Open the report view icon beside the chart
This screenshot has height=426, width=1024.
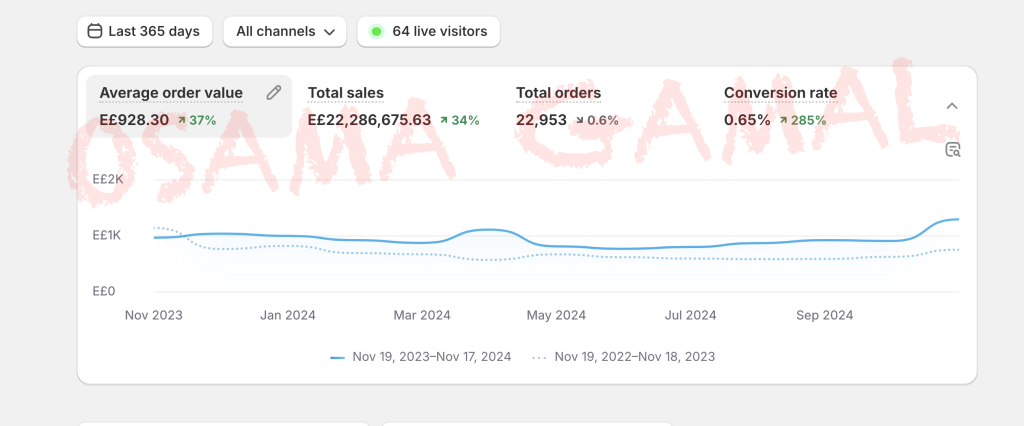click(x=953, y=150)
